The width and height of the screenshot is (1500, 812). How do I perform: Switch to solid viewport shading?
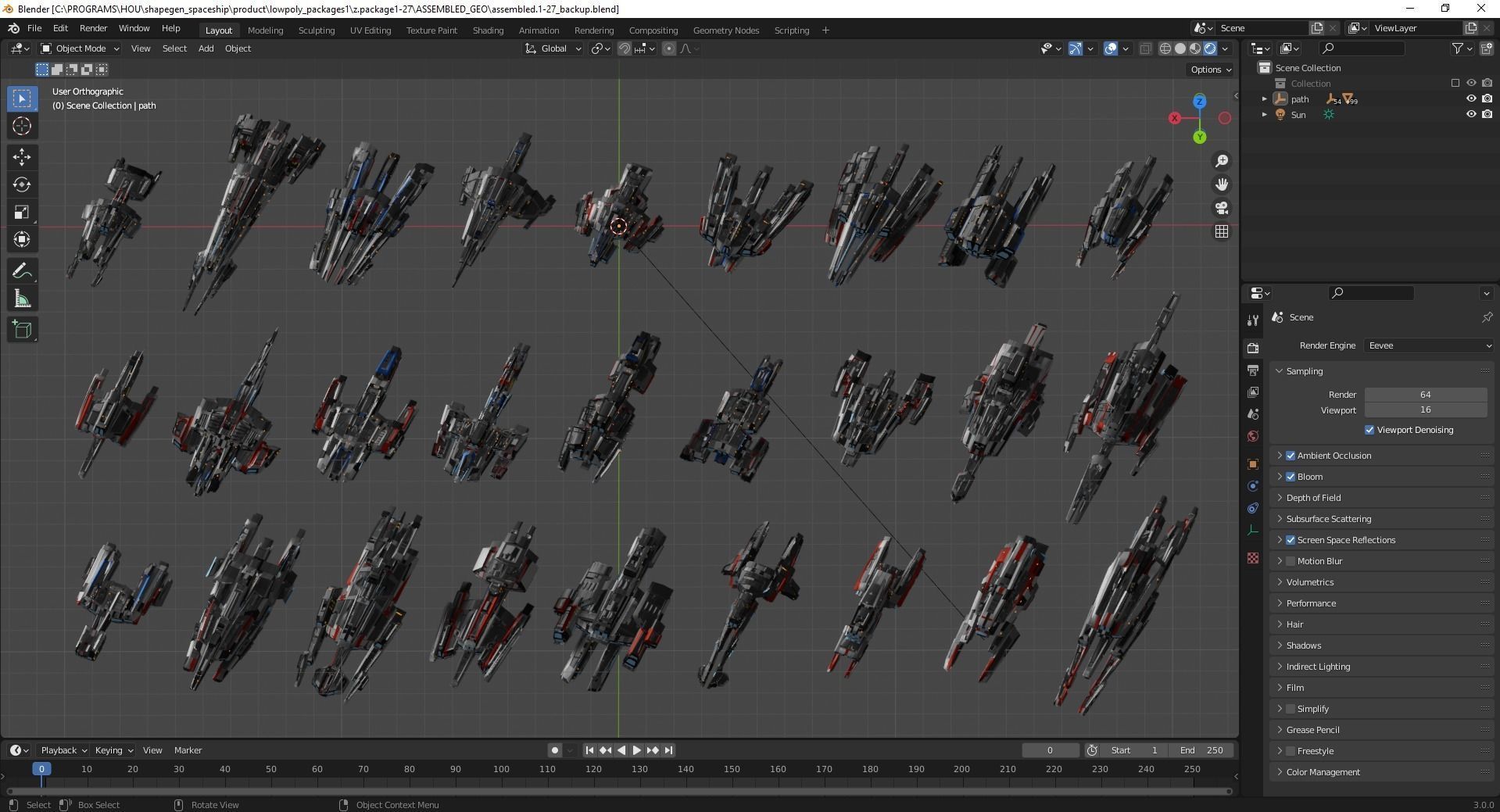click(1180, 48)
